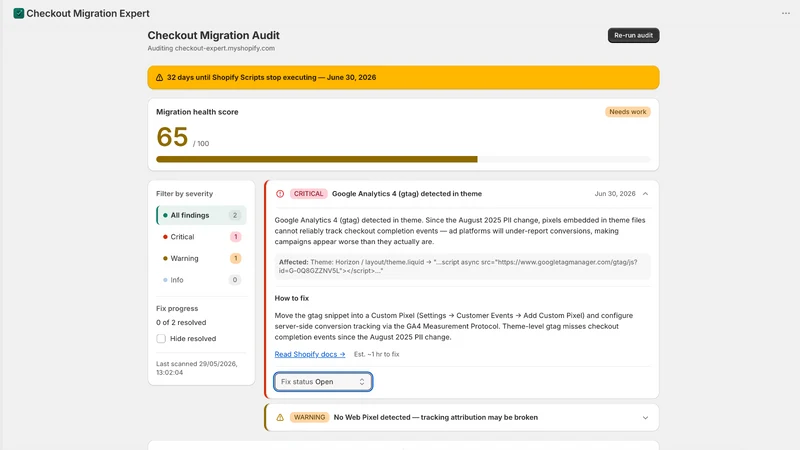The width and height of the screenshot is (800, 450).
Task: Click the CRITICAL severity badge
Action: tap(308, 194)
